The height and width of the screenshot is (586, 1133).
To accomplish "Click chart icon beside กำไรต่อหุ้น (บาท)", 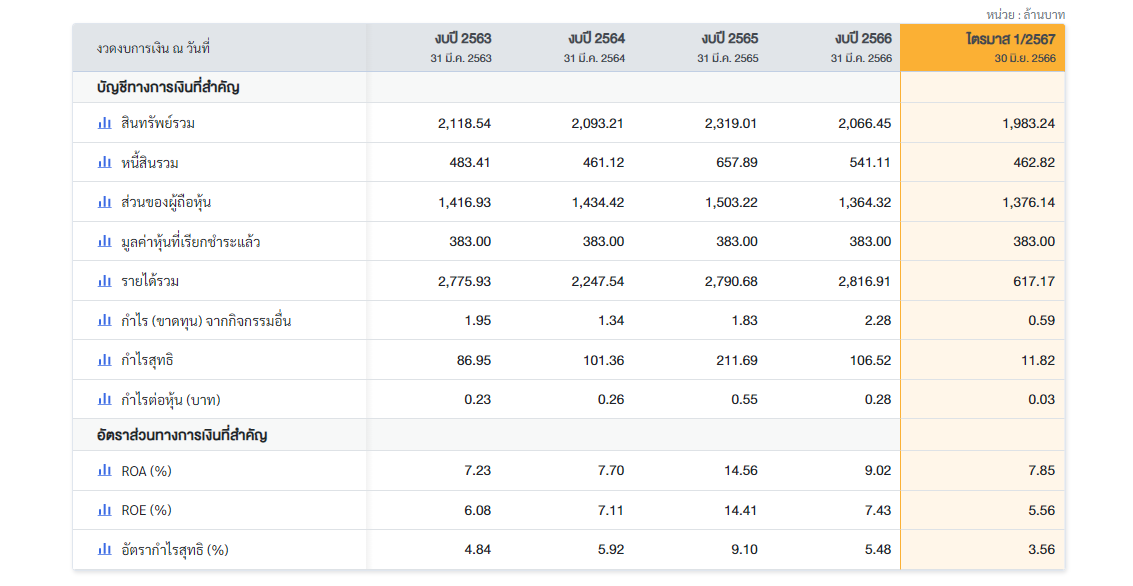I will point(105,399).
